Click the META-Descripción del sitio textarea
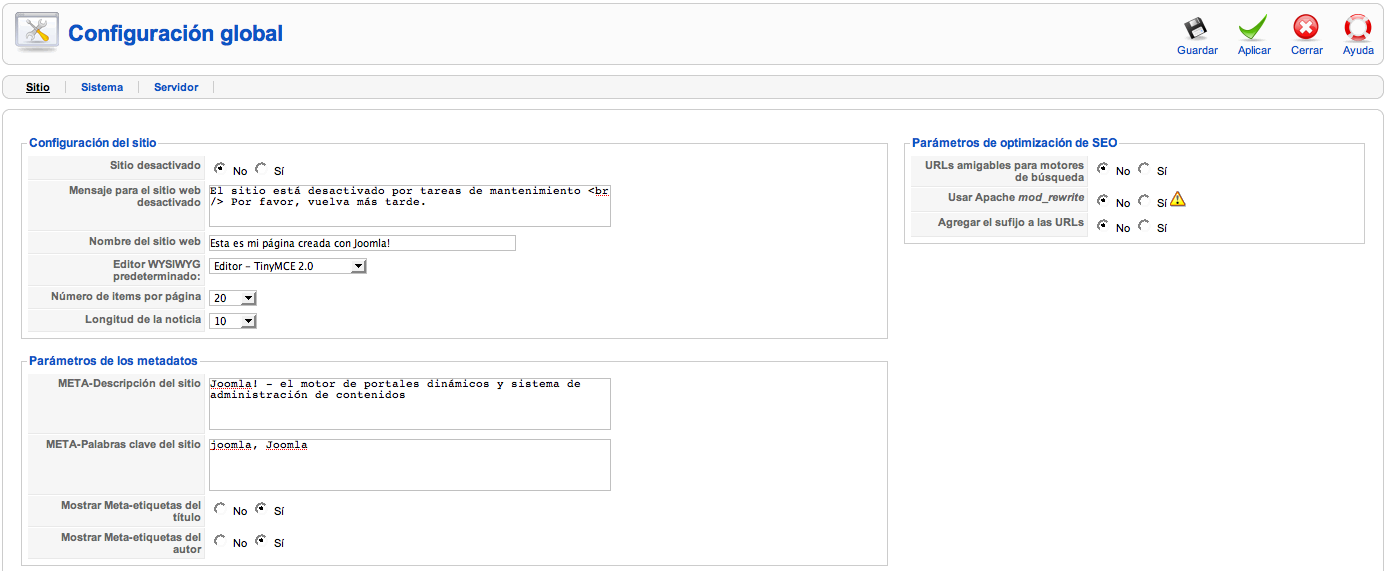1387x571 pixels. (x=409, y=404)
